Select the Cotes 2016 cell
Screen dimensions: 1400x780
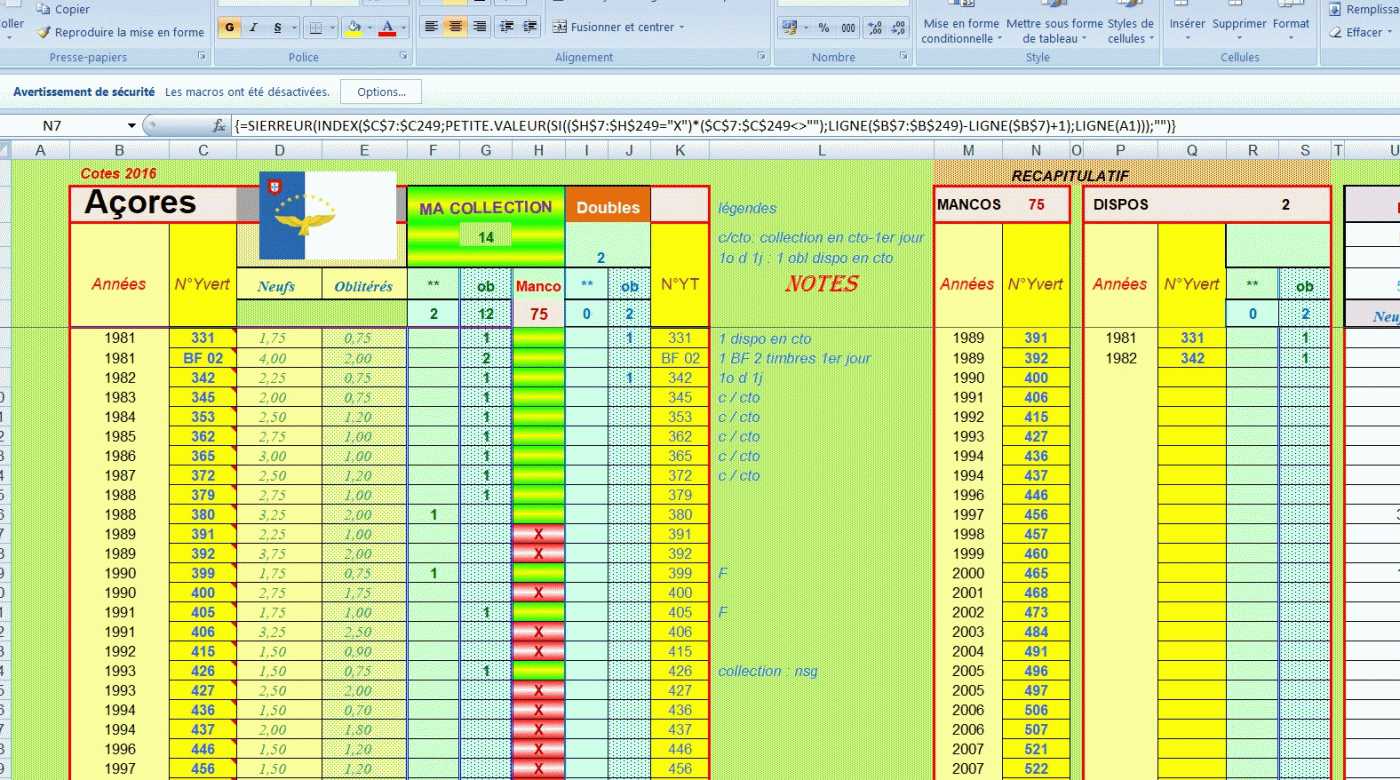point(119,174)
